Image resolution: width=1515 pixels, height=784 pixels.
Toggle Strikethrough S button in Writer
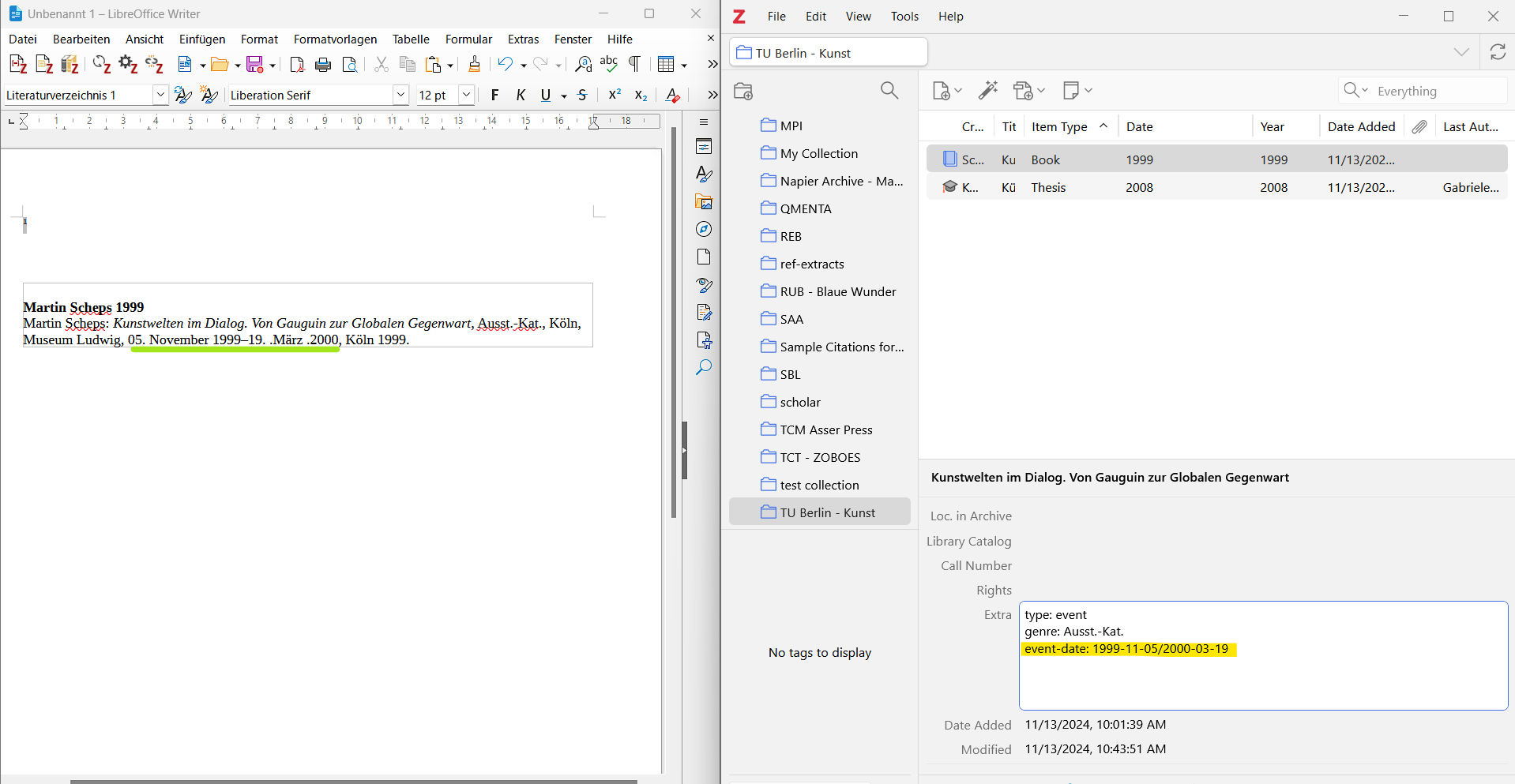[x=583, y=96]
